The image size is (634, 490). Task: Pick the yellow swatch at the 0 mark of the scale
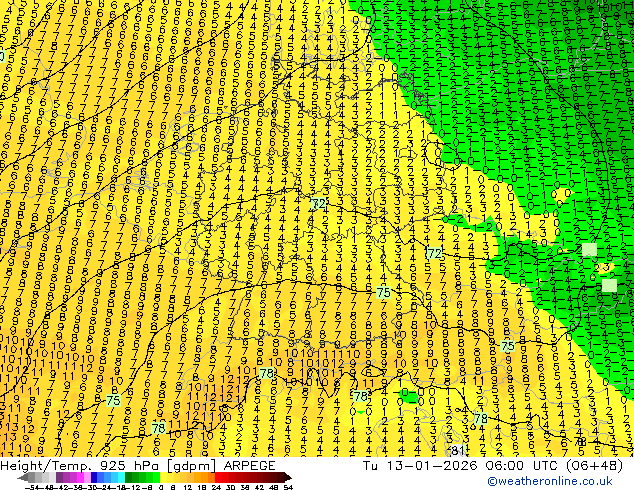[163, 478]
